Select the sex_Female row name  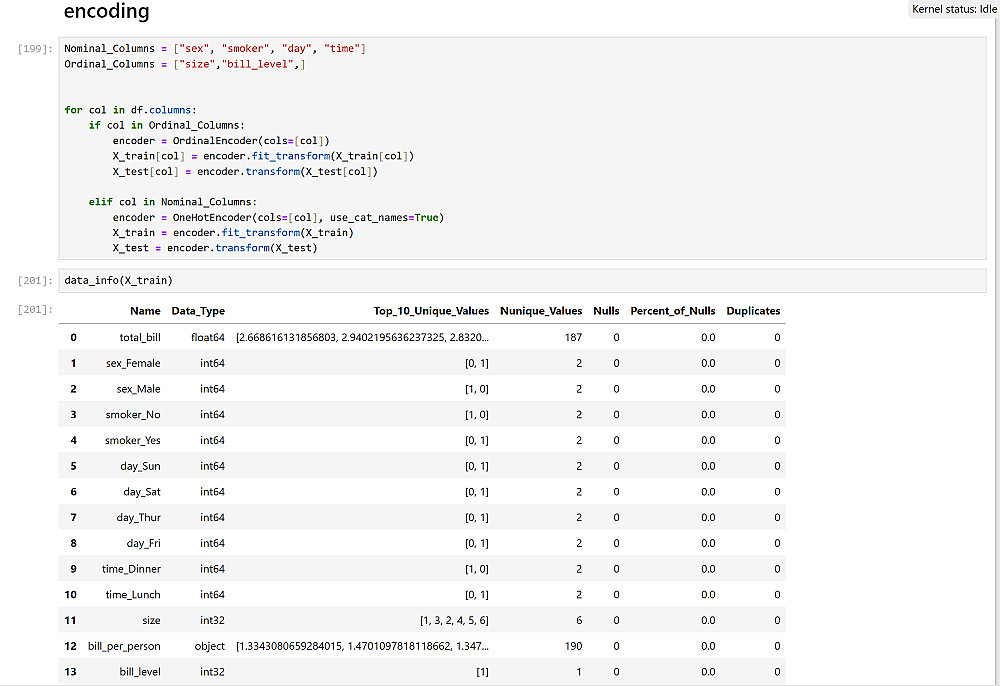pyautogui.click(x=133, y=363)
